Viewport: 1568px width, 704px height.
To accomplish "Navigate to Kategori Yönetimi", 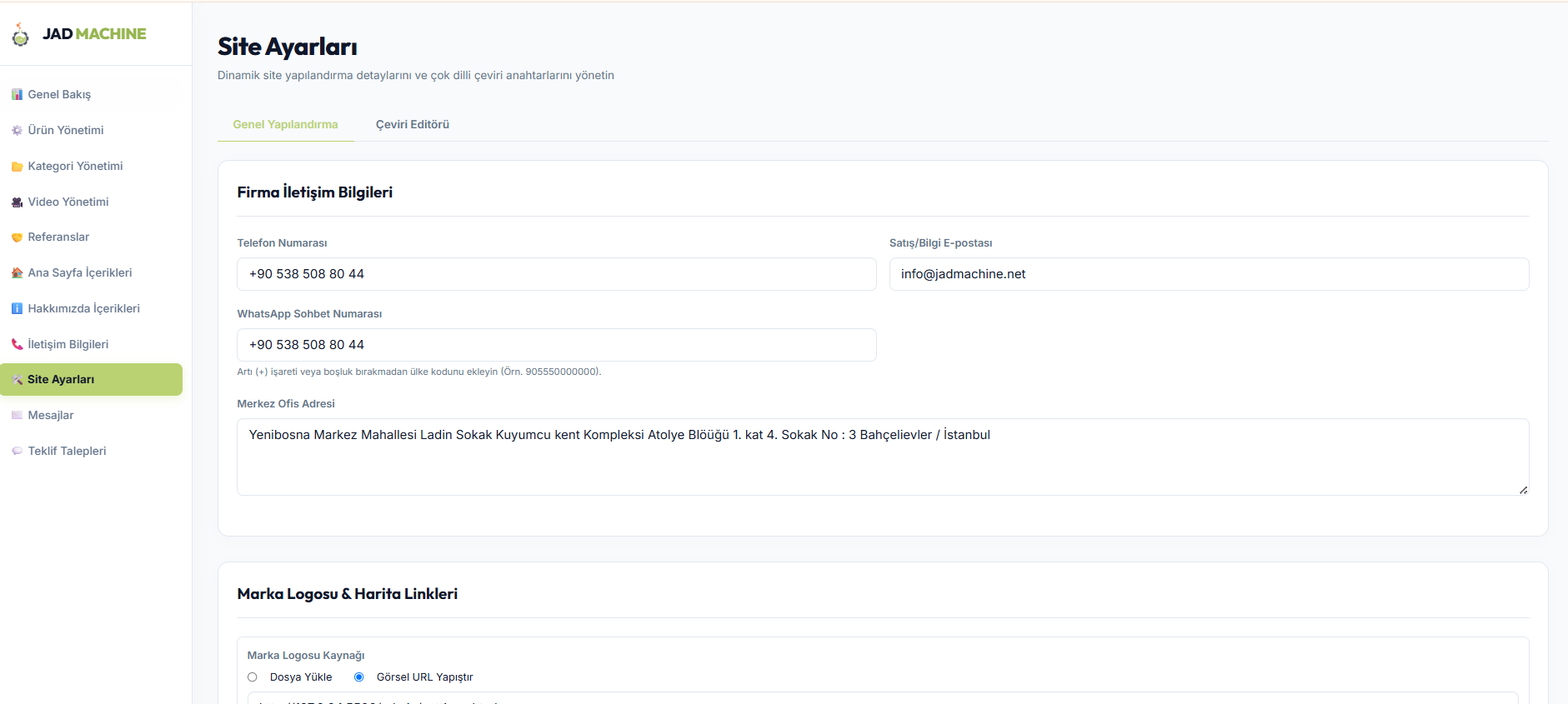I will pos(92,167).
